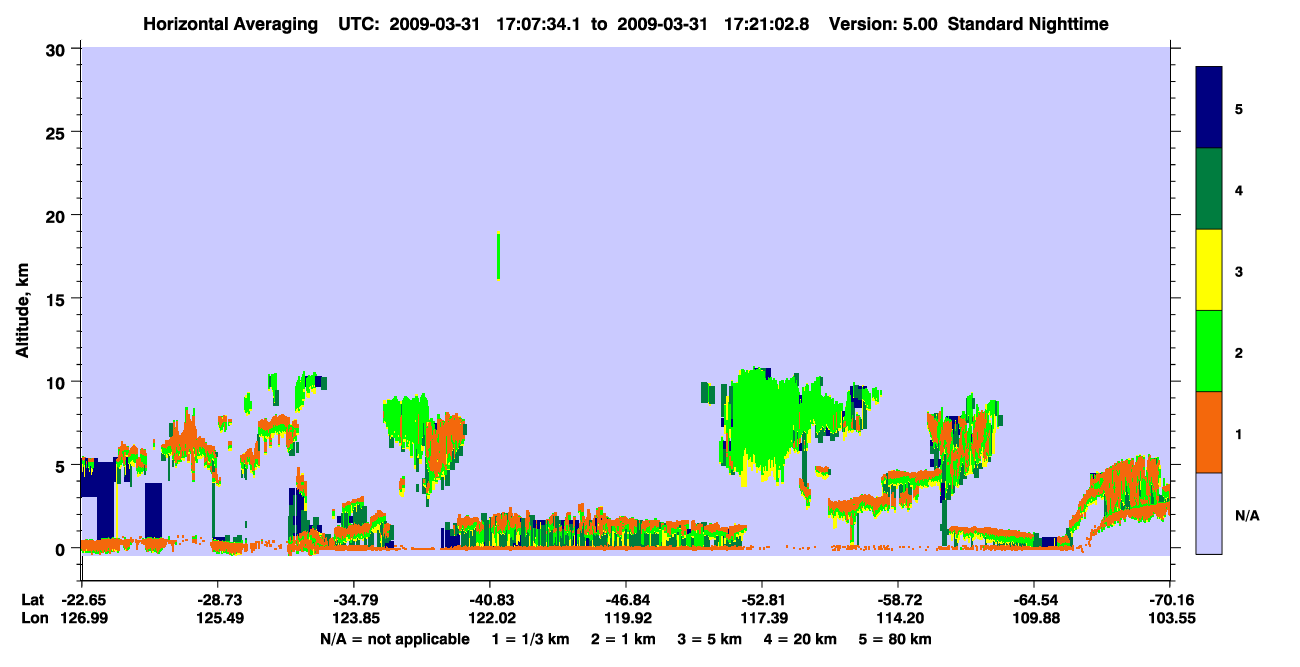Click the altitude tick label 10

pyautogui.click(x=57, y=382)
